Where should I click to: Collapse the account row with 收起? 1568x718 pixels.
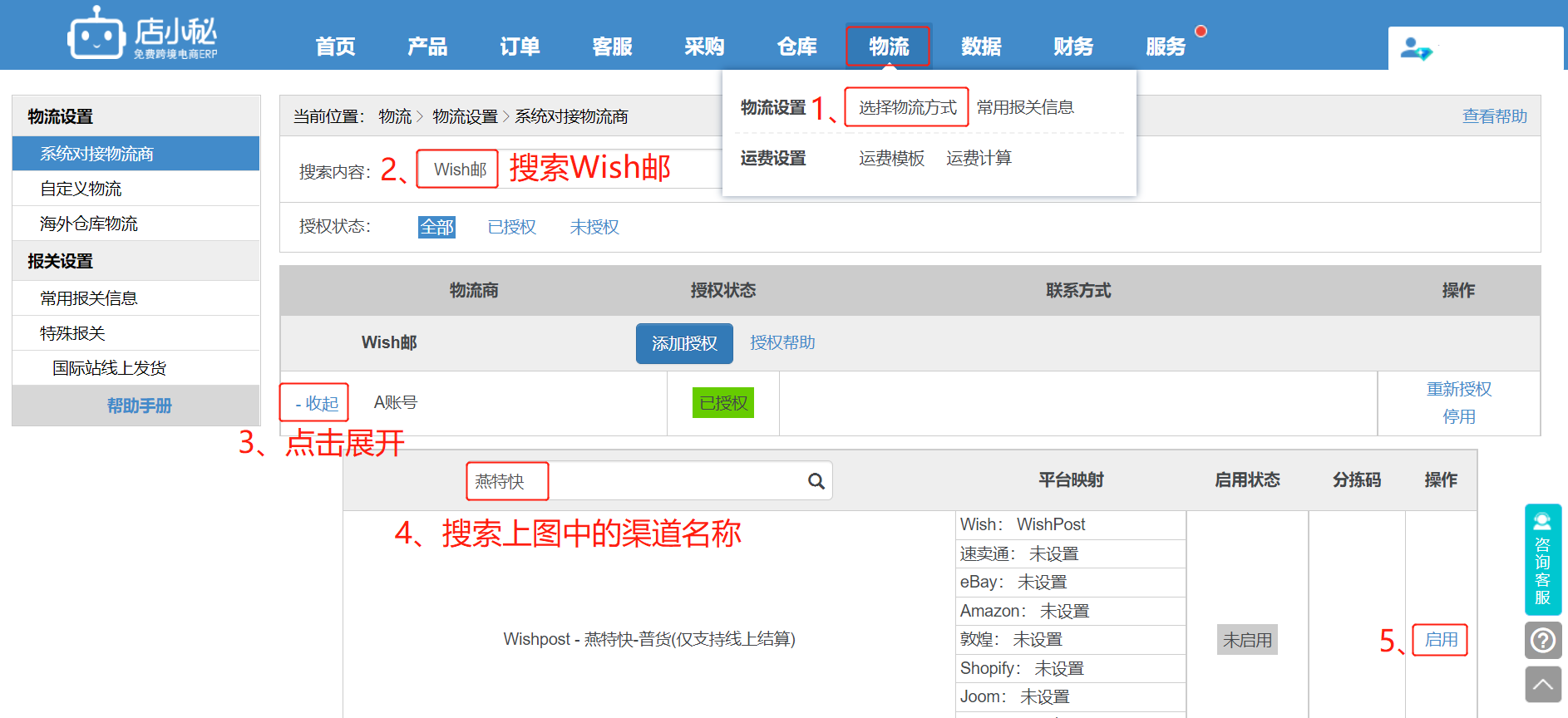[316, 403]
